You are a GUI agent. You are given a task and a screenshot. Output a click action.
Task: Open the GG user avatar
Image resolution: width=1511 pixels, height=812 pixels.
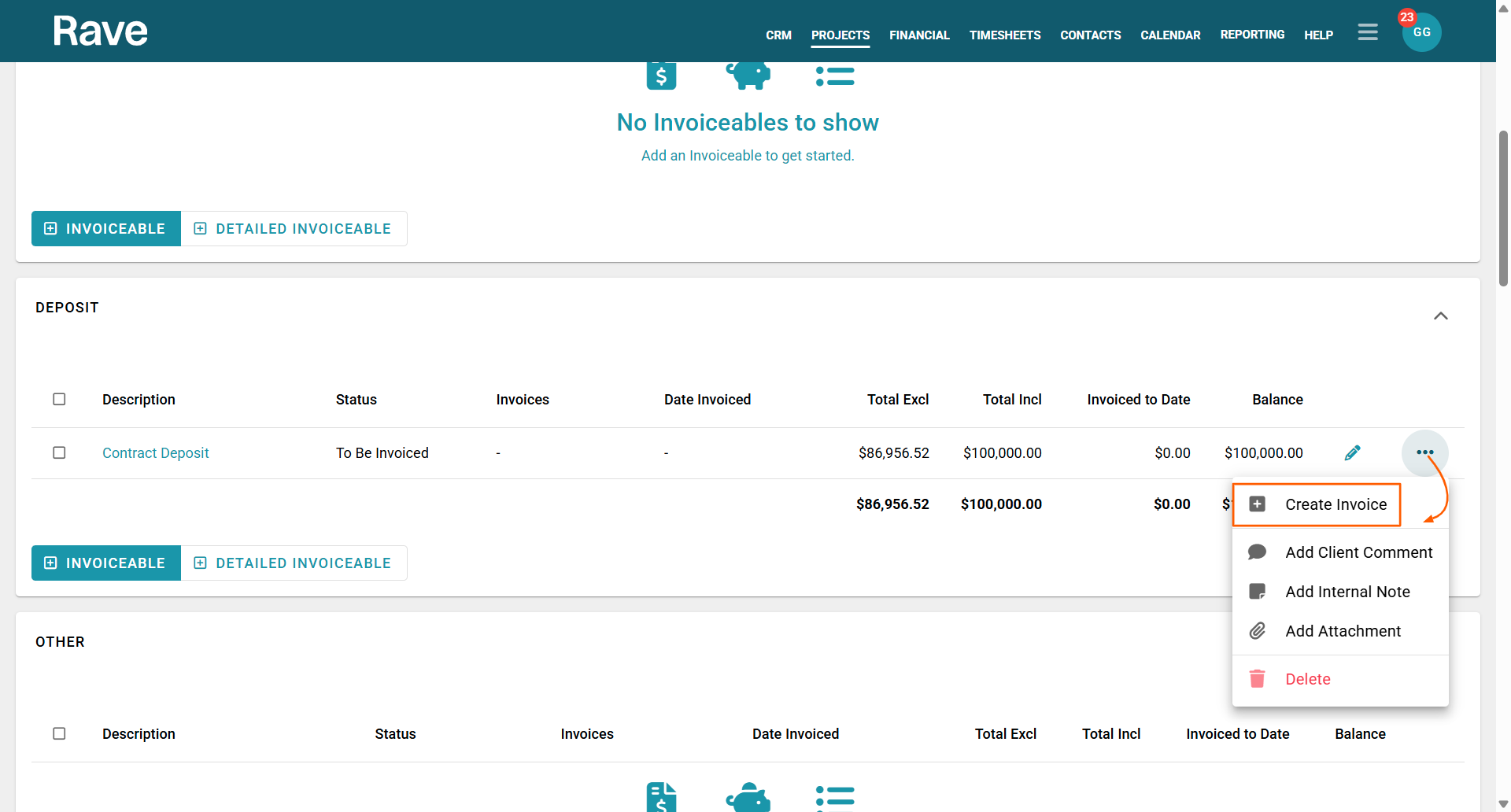click(x=1422, y=32)
